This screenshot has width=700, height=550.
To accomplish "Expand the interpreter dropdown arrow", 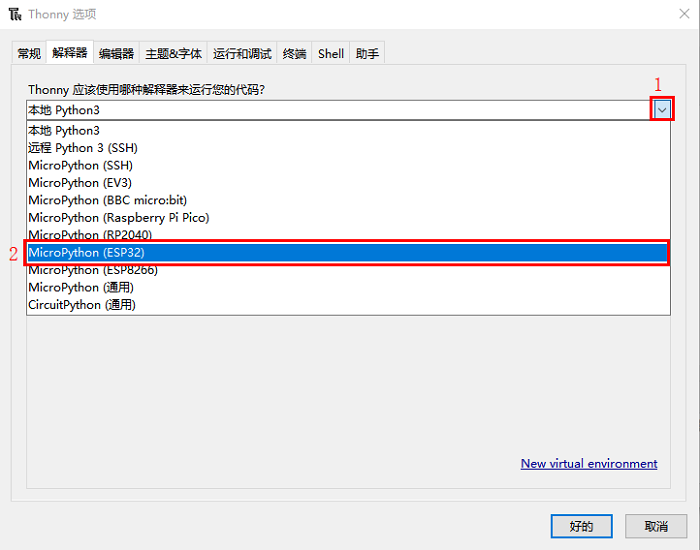I will pyautogui.click(x=661, y=109).
